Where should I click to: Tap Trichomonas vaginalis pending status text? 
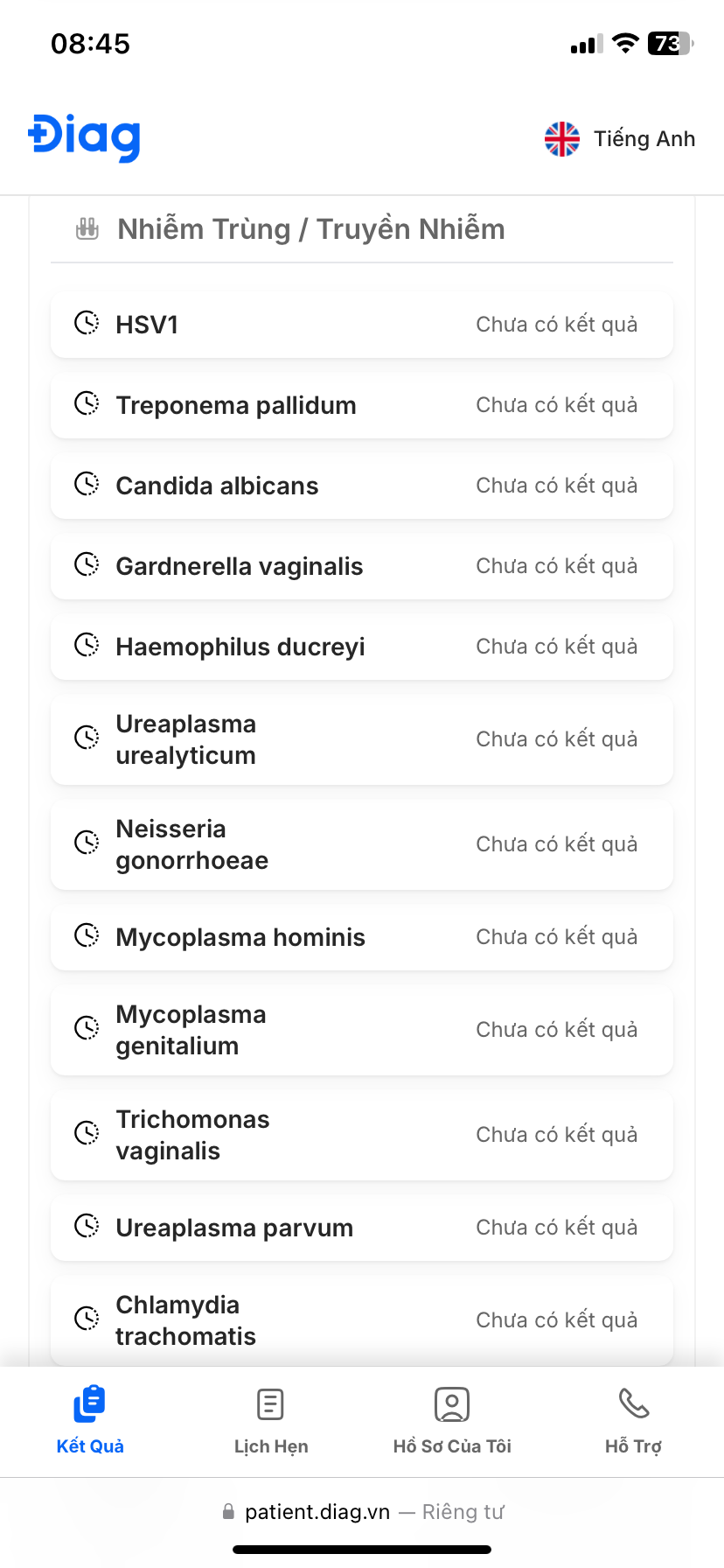point(556,1135)
